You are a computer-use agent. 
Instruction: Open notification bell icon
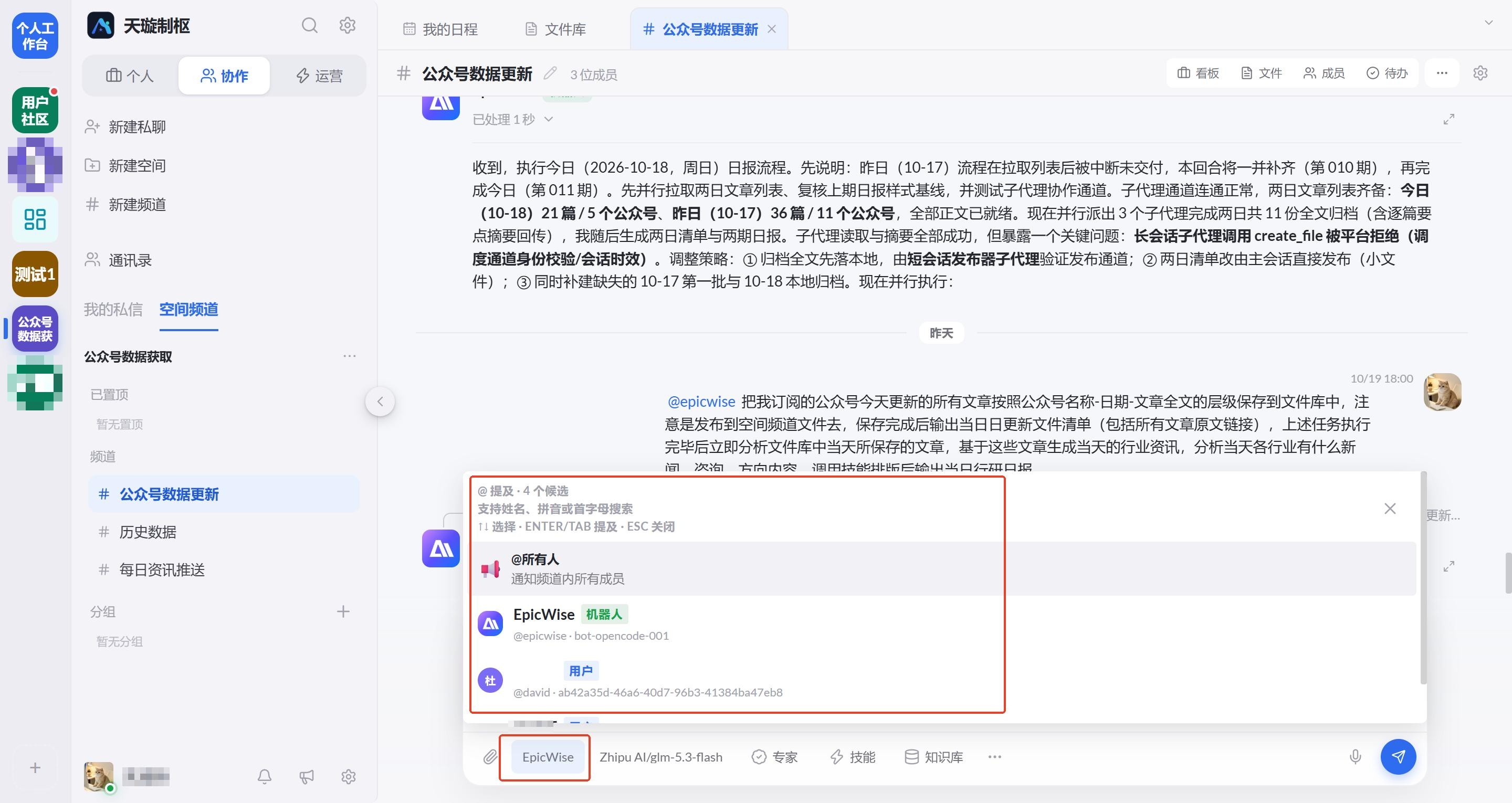point(265,777)
